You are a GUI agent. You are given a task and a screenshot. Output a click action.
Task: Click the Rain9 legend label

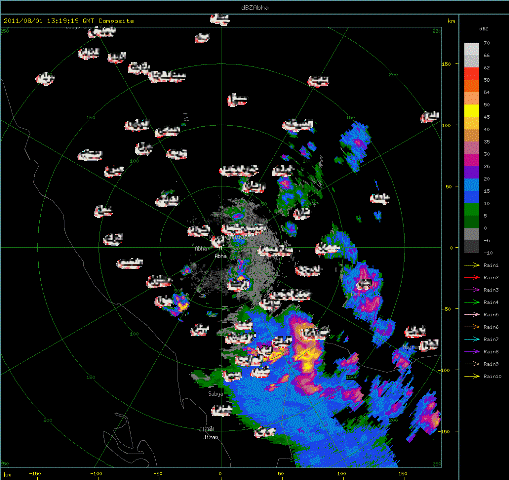(491, 364)
